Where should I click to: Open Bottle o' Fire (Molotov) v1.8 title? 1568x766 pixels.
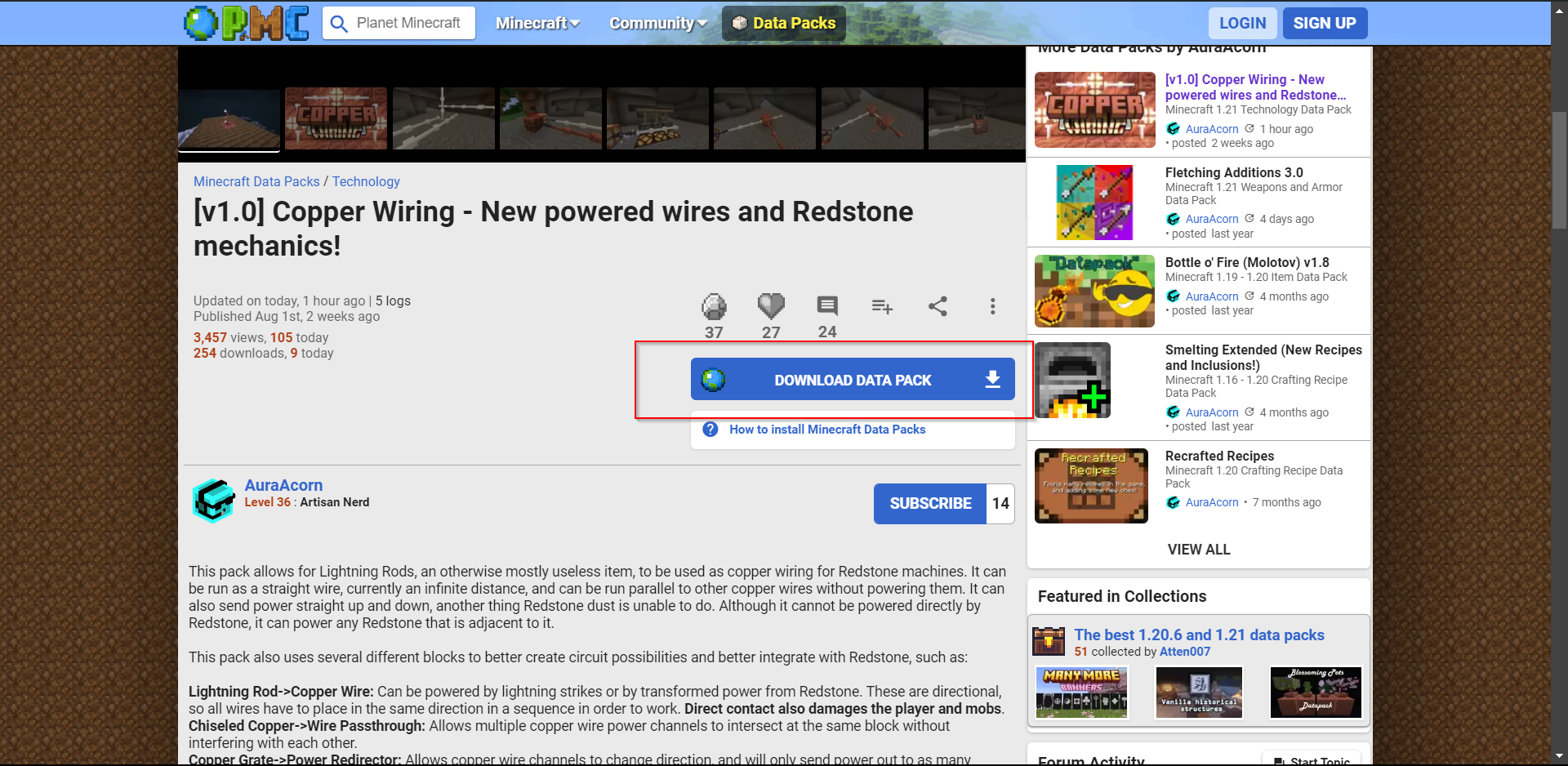(1247, 262)
